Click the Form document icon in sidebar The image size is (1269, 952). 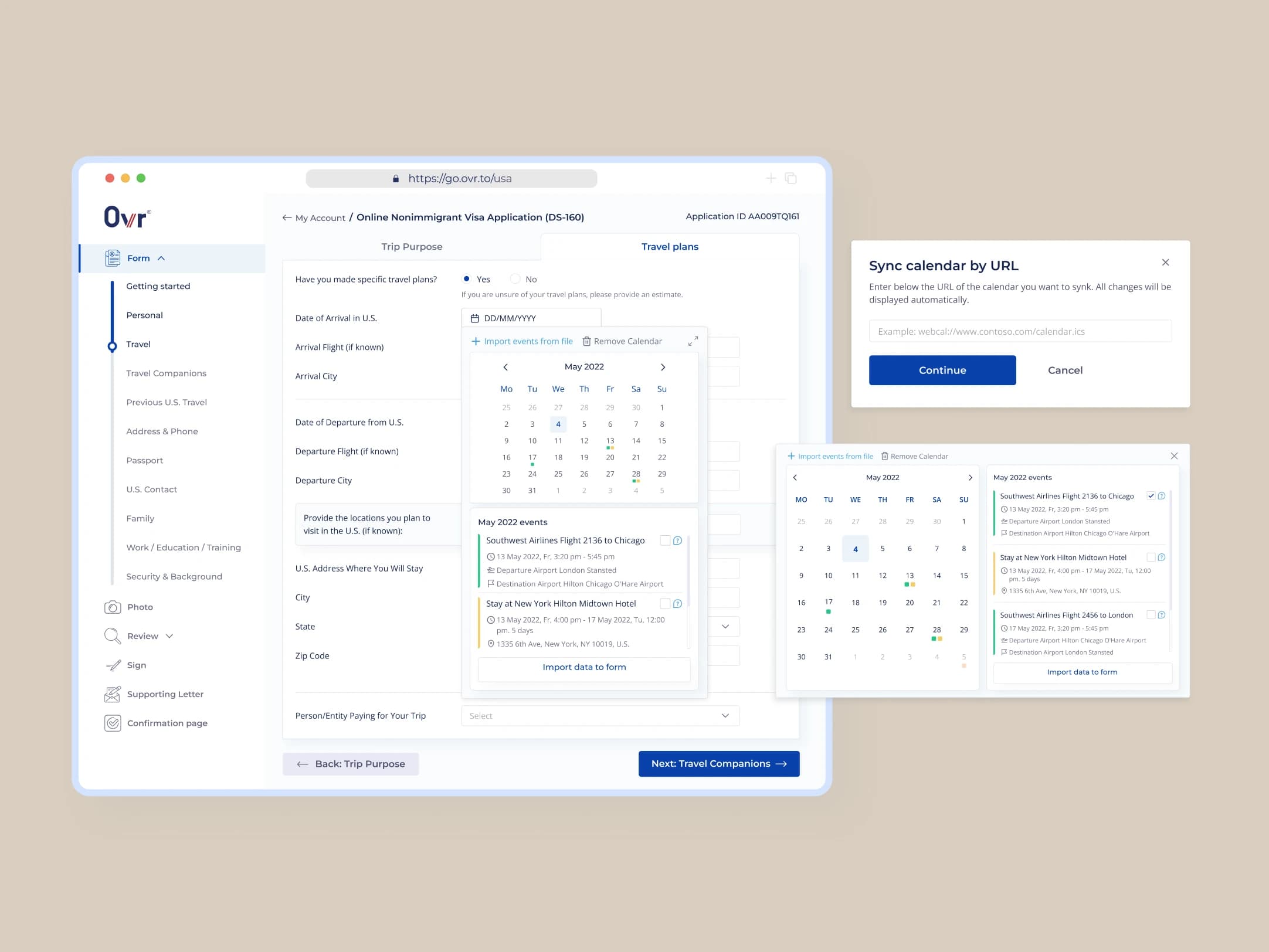pos(113,258)
